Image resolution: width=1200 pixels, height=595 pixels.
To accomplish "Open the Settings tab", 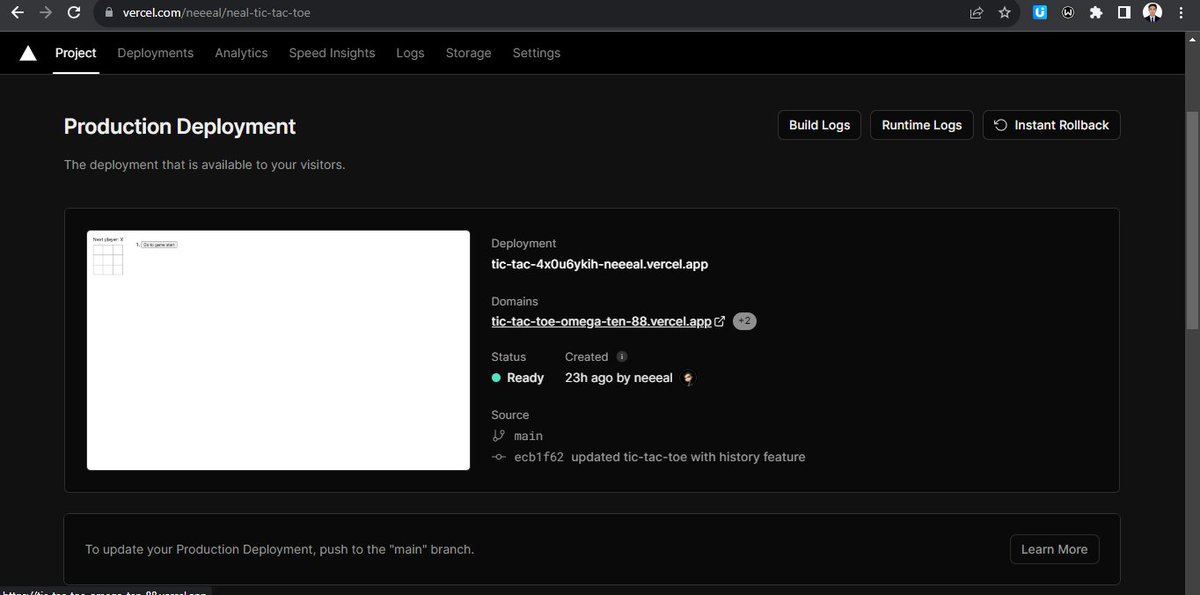I will (x=536, y=53).
